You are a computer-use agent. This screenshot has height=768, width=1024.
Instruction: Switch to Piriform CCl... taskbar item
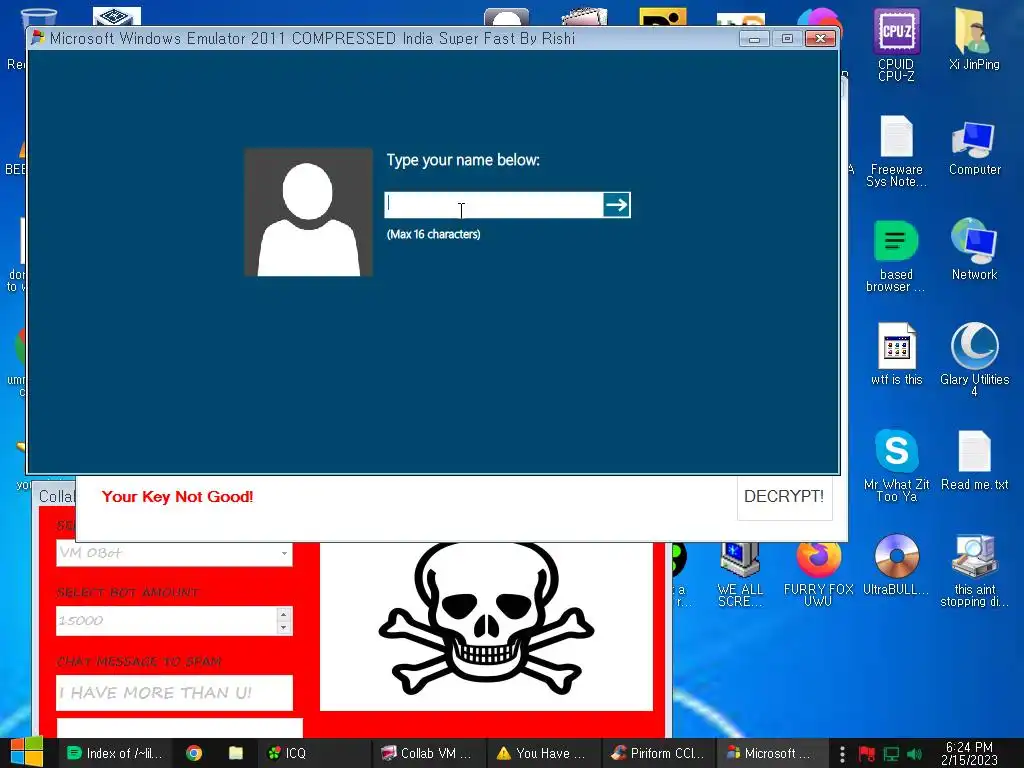pos(658,753)
